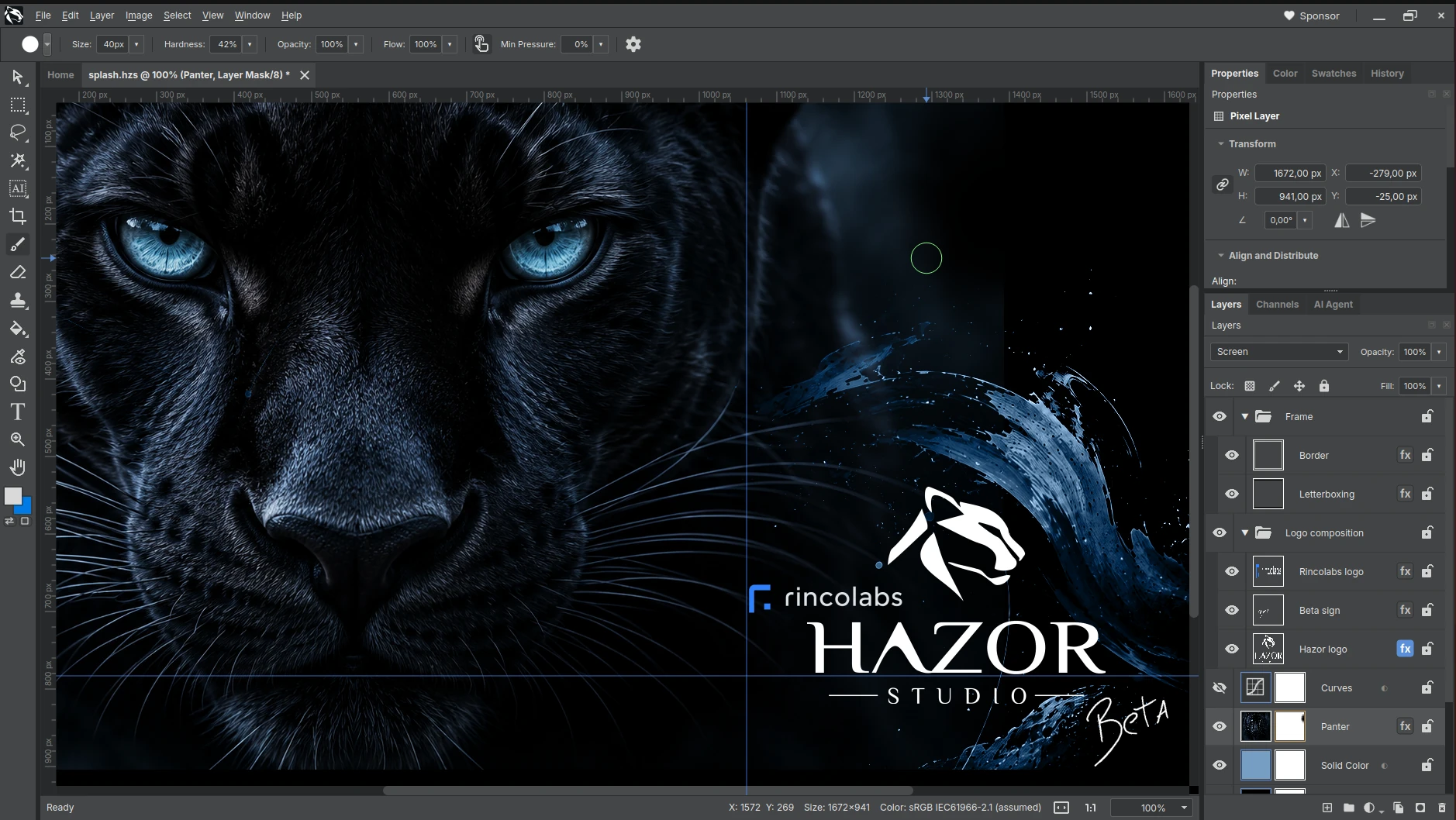Collapse the Logo composition group
Screen dimensions: 1456x820
1245,532
